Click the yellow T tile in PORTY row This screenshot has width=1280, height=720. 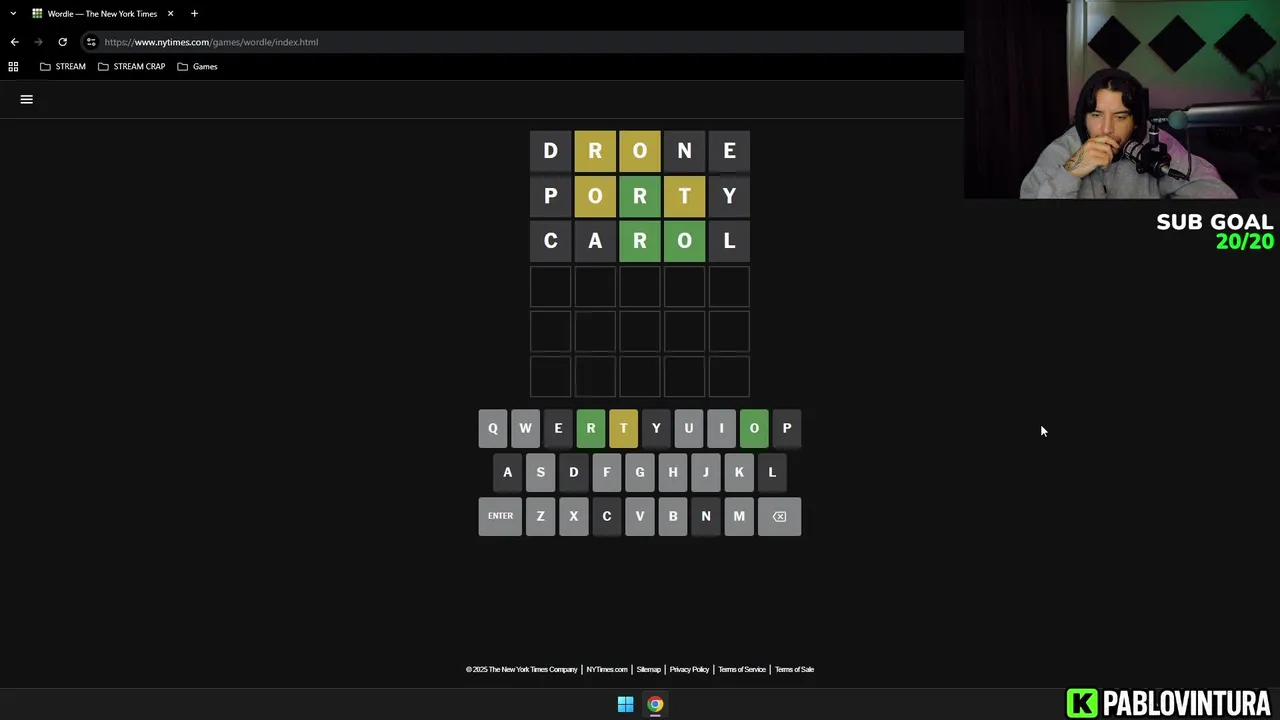coord(684,196)
